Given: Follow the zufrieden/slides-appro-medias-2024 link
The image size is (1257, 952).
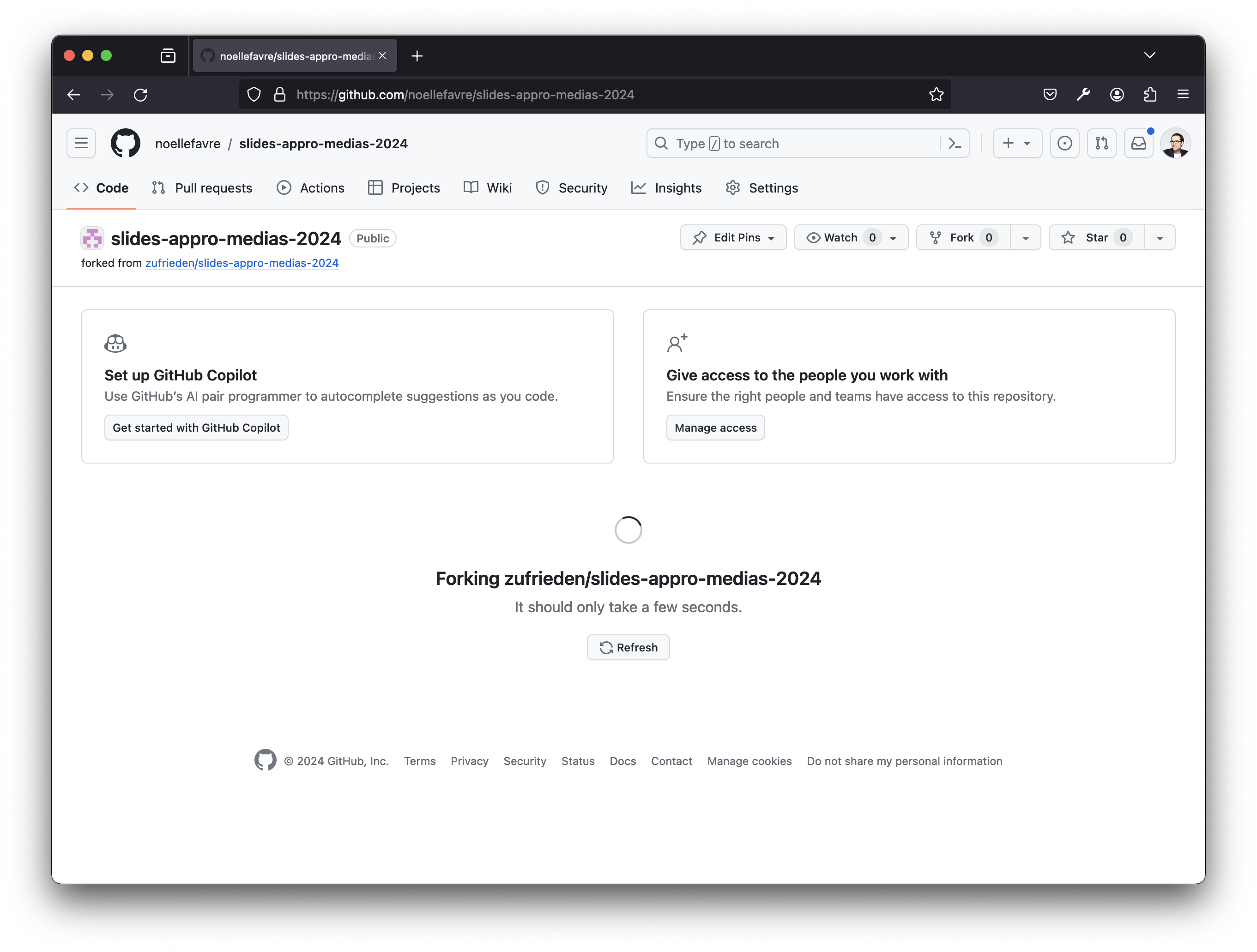Looking at the screenshot, I should click(242, 263).
